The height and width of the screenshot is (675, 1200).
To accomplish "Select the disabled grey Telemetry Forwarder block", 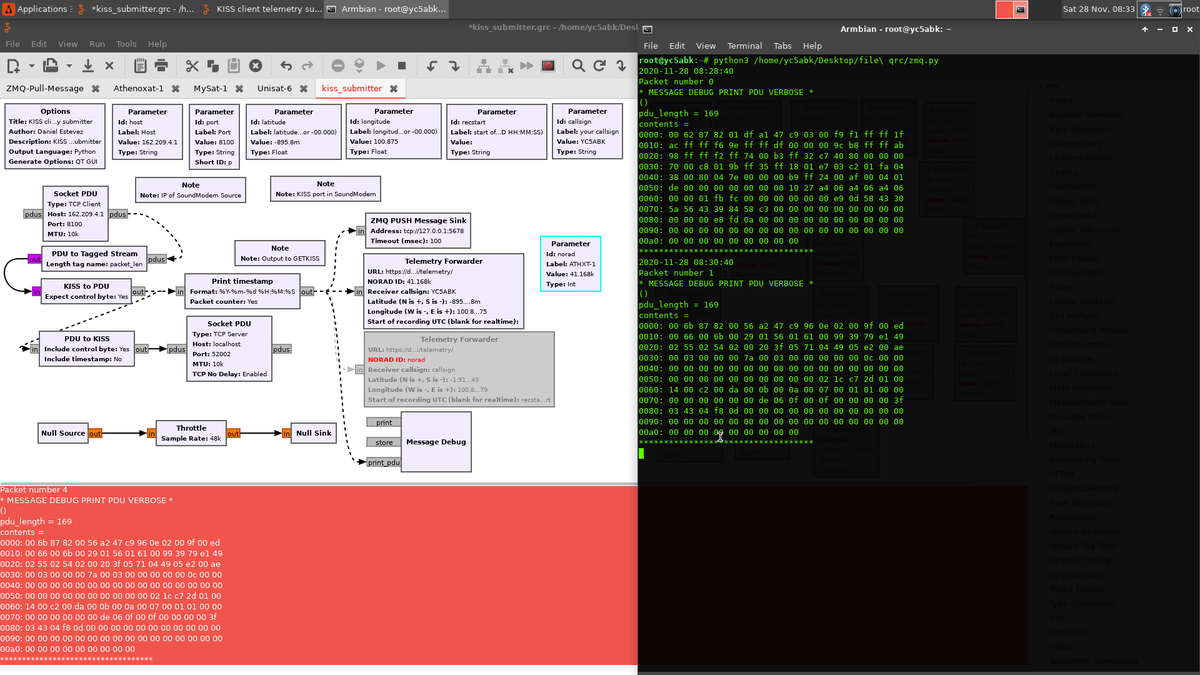I will click(459, 369).
